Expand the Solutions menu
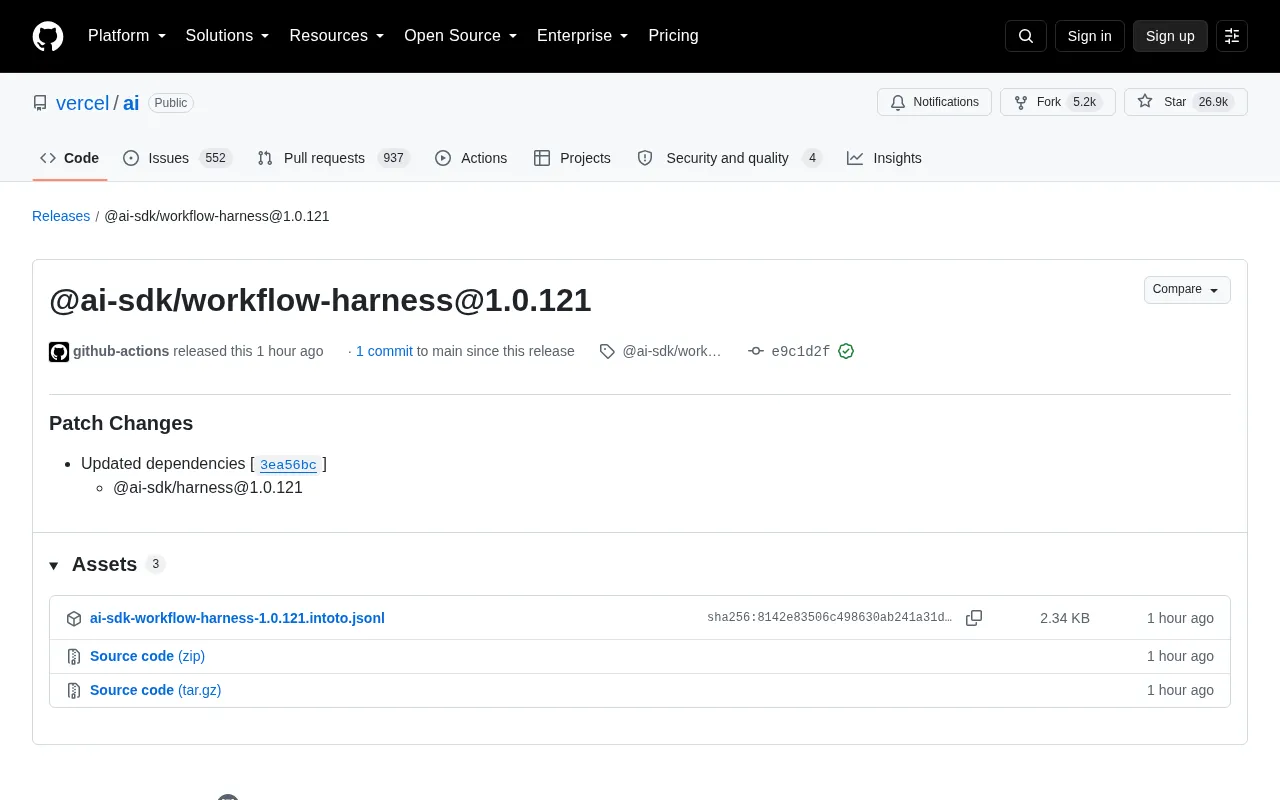Image resolution: width=1280 pixels, height=800 pixels. pos(228,36)
